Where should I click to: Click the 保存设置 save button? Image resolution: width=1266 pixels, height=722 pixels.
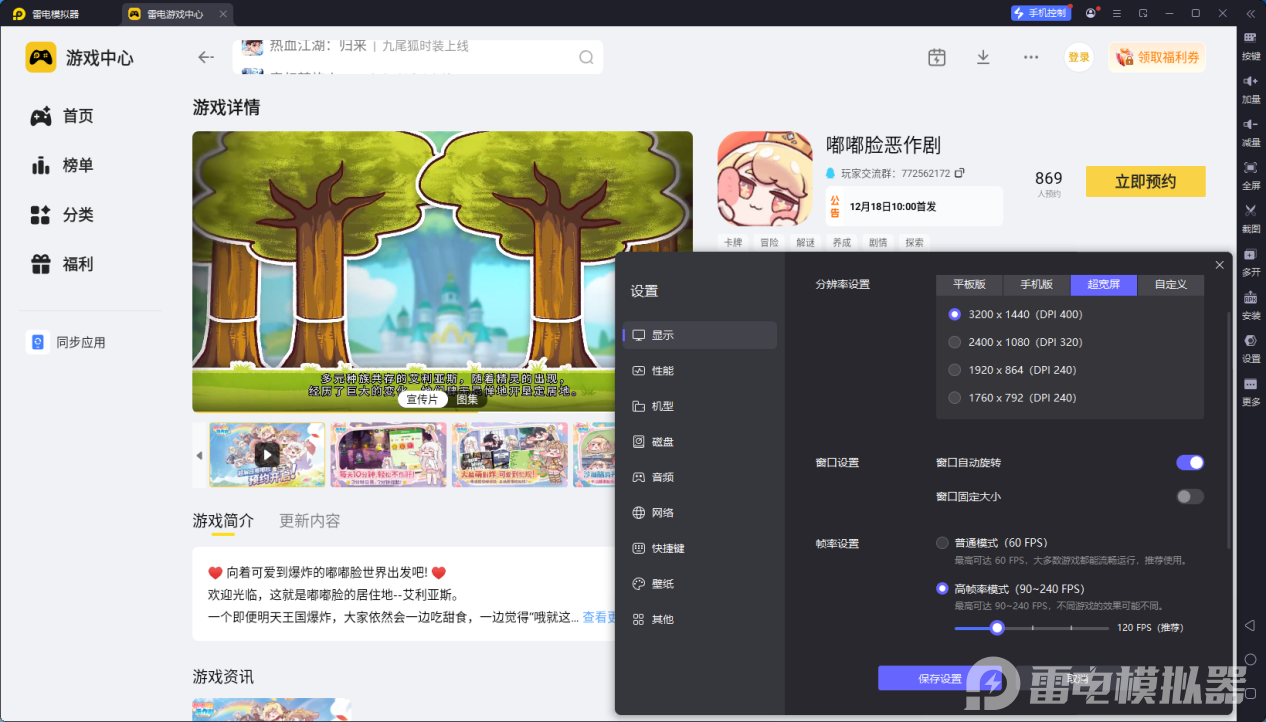[x=940, y=678]
